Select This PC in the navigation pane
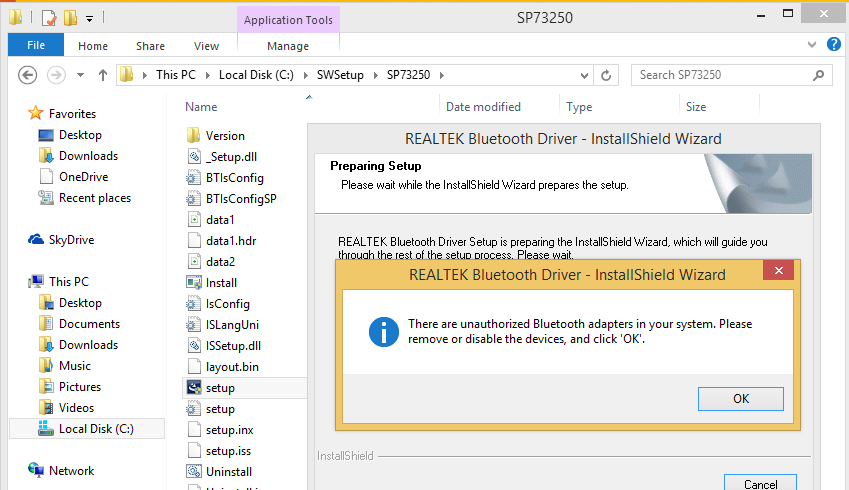 68,282
